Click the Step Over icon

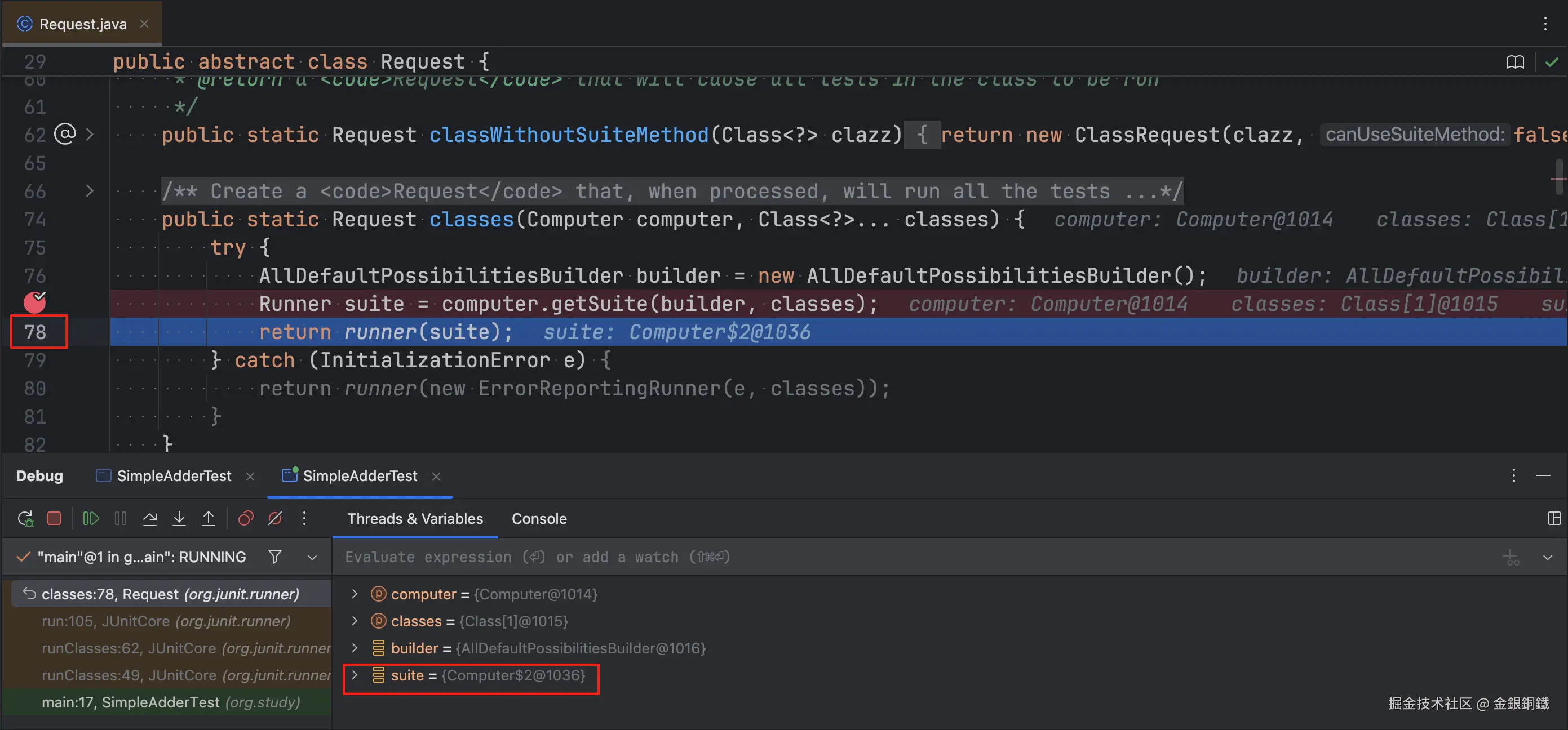click(x=150, y=518)
